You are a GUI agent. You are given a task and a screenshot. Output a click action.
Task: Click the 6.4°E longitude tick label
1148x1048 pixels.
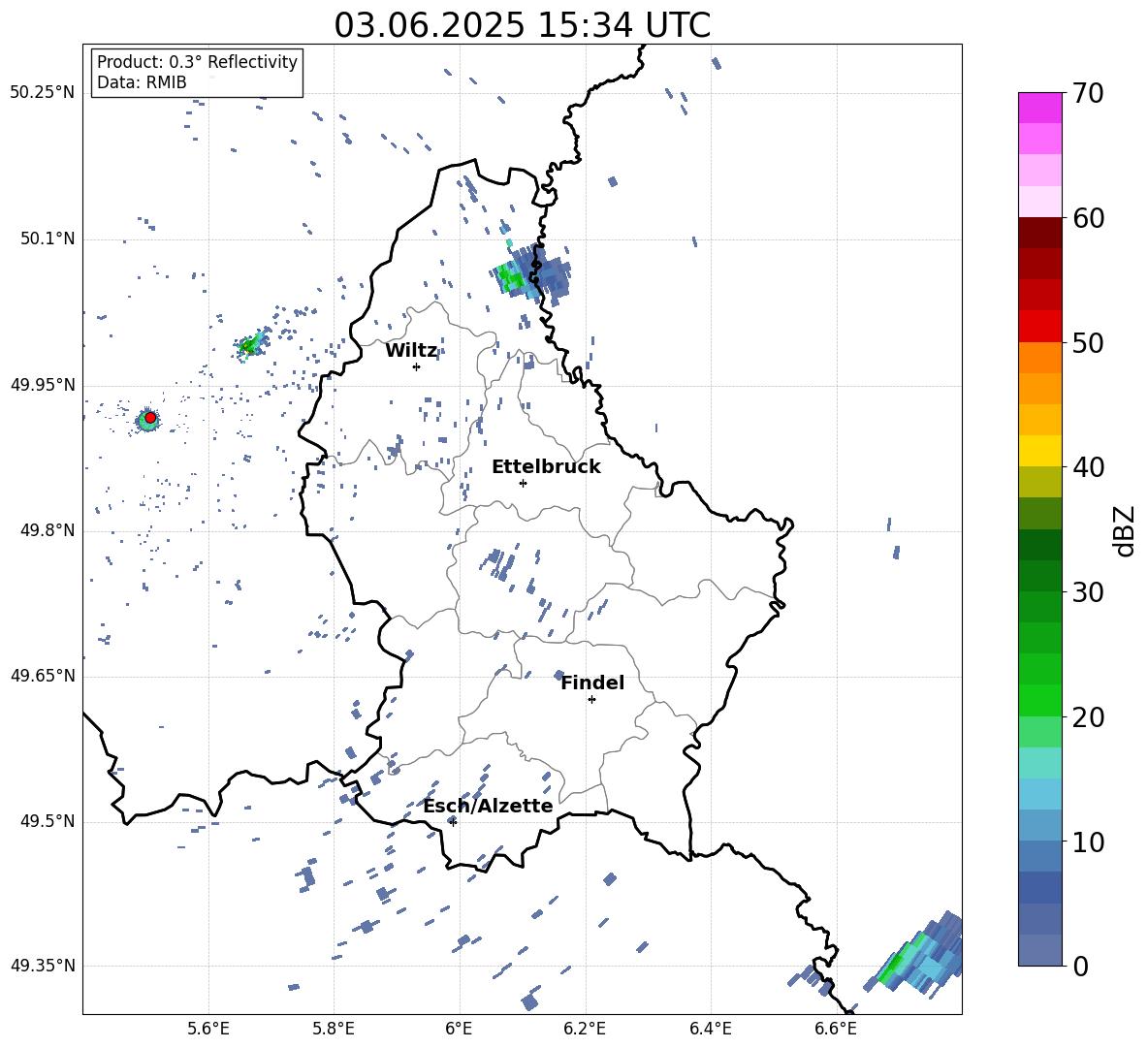point(710,1030)
